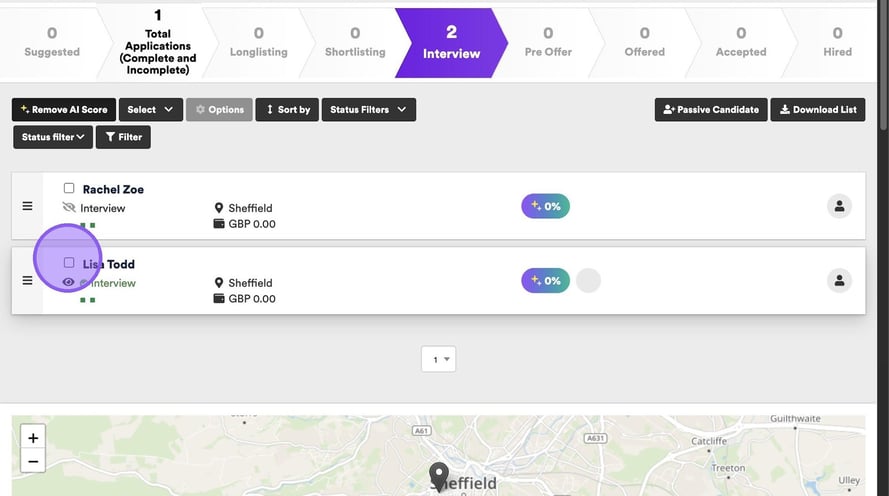The image size is (889, 496).
Task: Click the grey circle beside Lisa's score
Action: point(588,281)
